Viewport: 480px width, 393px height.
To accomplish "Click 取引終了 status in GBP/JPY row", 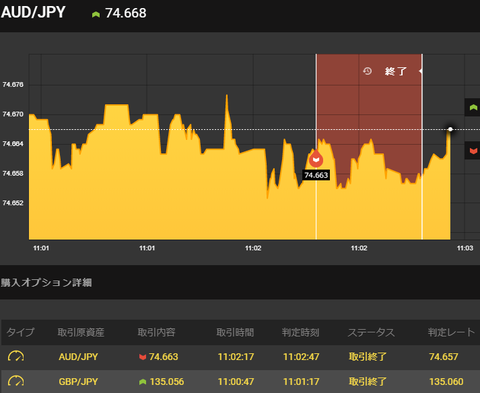I will tap(368, 382).
